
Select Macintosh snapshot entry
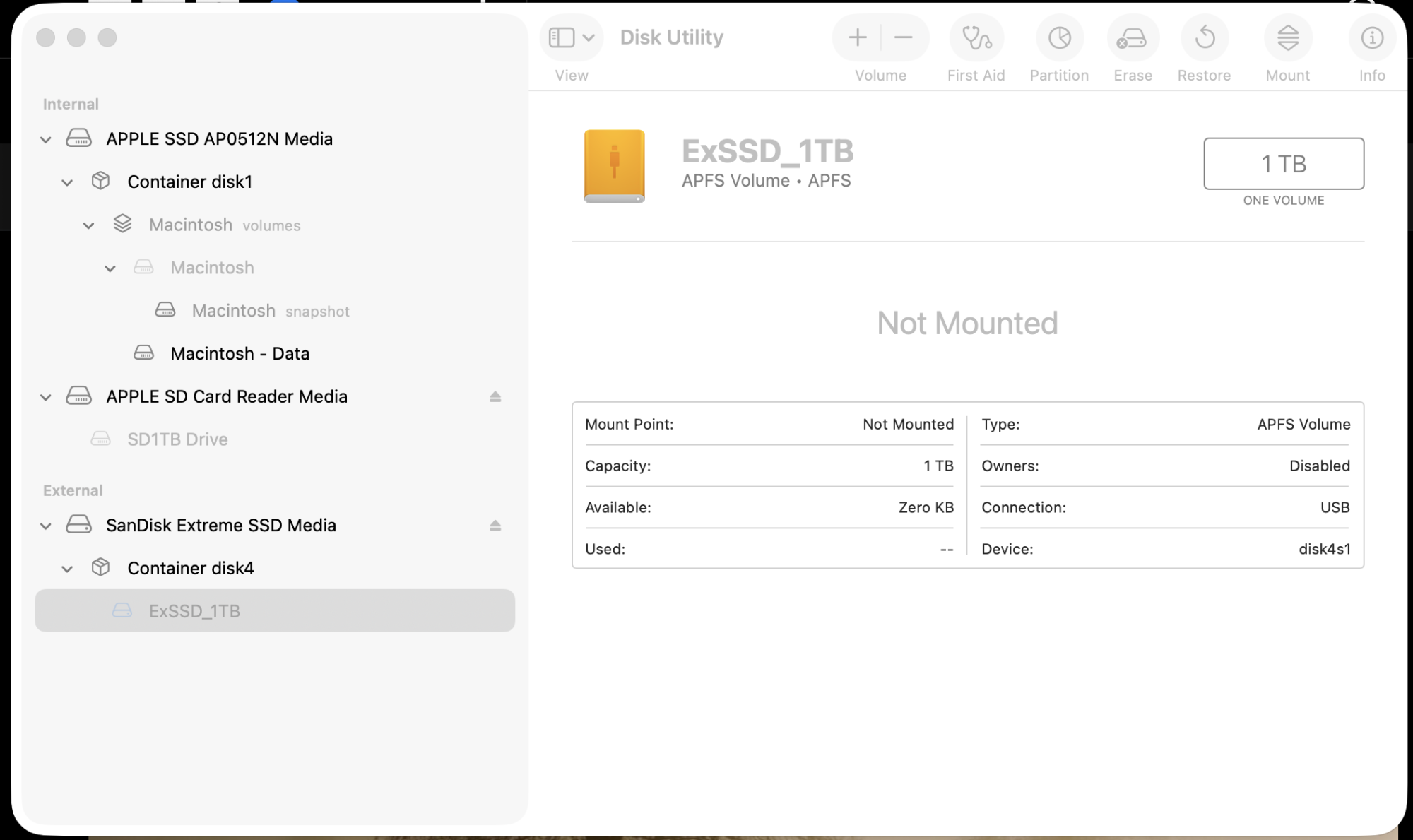(x=234, y=311)
